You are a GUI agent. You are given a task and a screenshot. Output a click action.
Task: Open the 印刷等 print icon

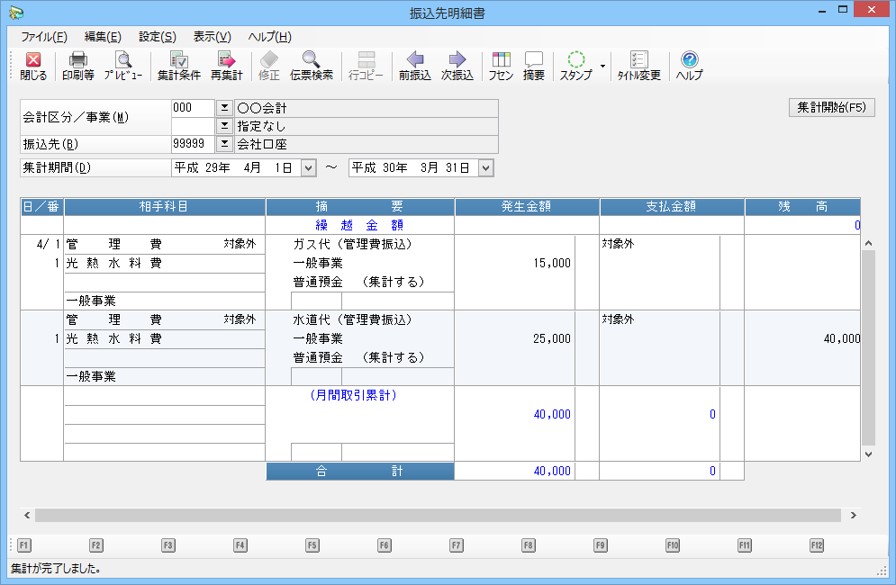77,66
